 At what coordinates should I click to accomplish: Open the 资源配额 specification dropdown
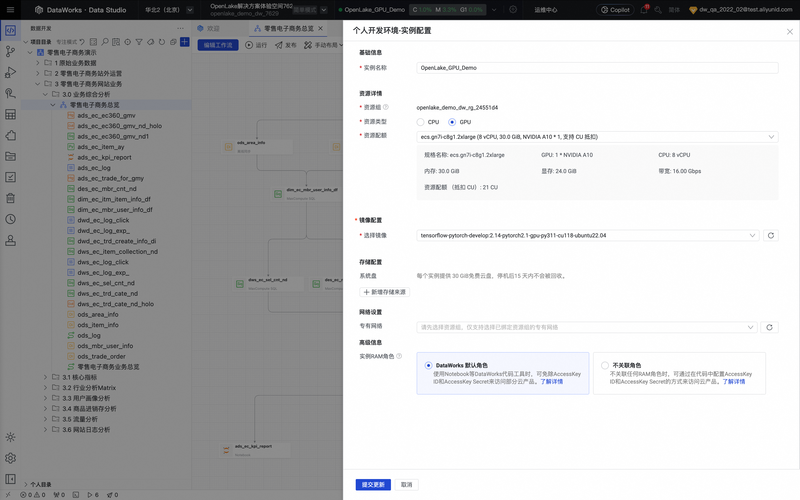[597, 137]
